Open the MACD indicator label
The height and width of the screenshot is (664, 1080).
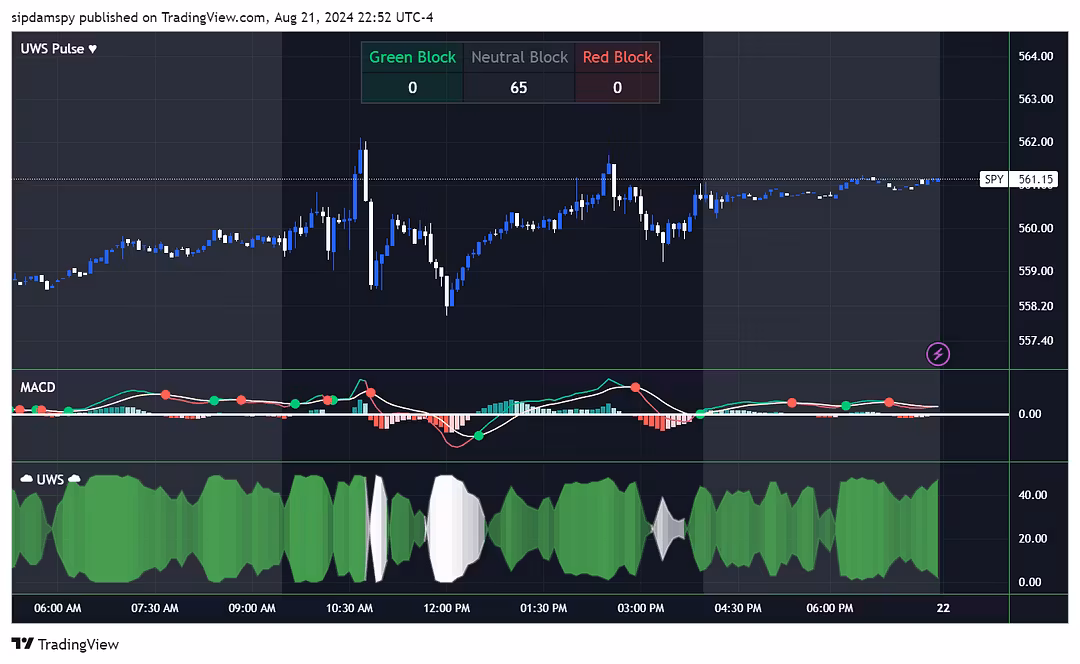37,387
